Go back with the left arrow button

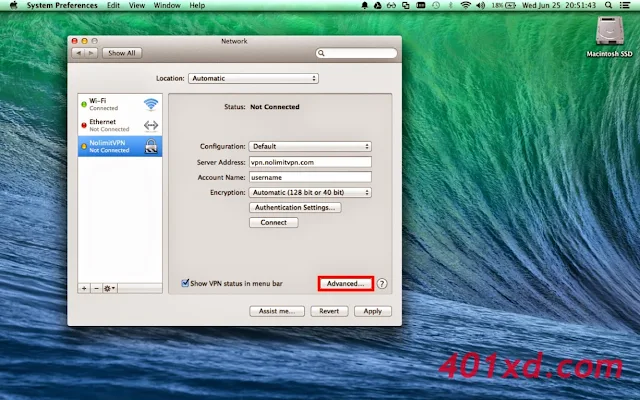(x=78, y=53)
